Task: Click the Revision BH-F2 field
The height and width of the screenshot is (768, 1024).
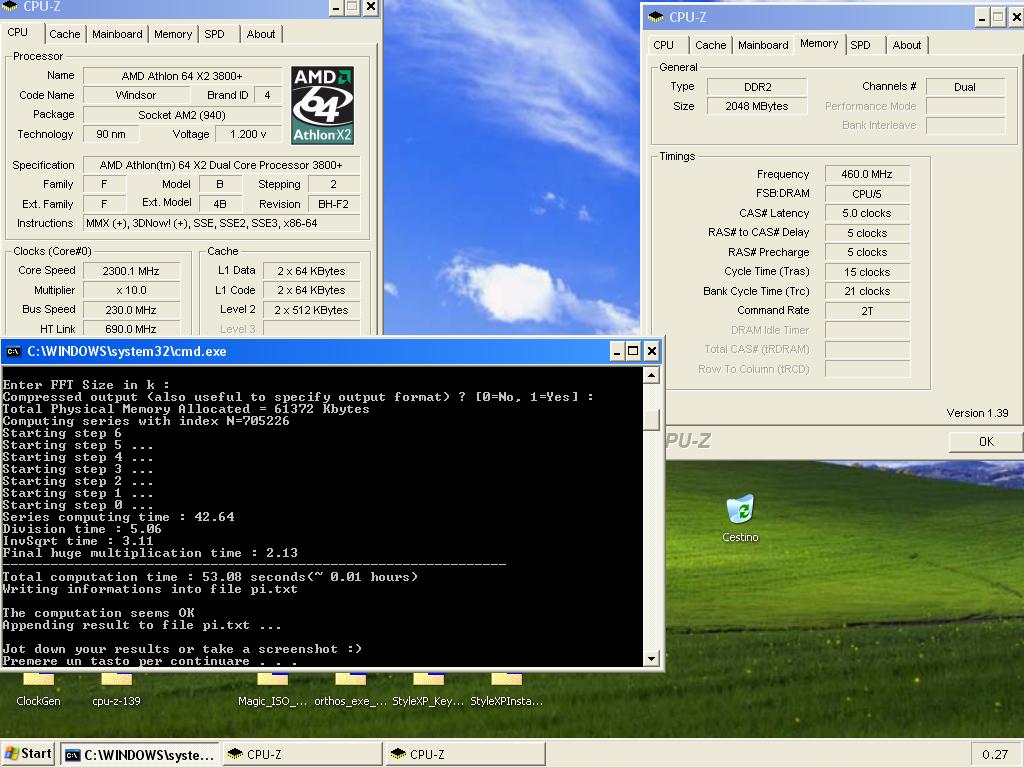Action: (333, 204)
